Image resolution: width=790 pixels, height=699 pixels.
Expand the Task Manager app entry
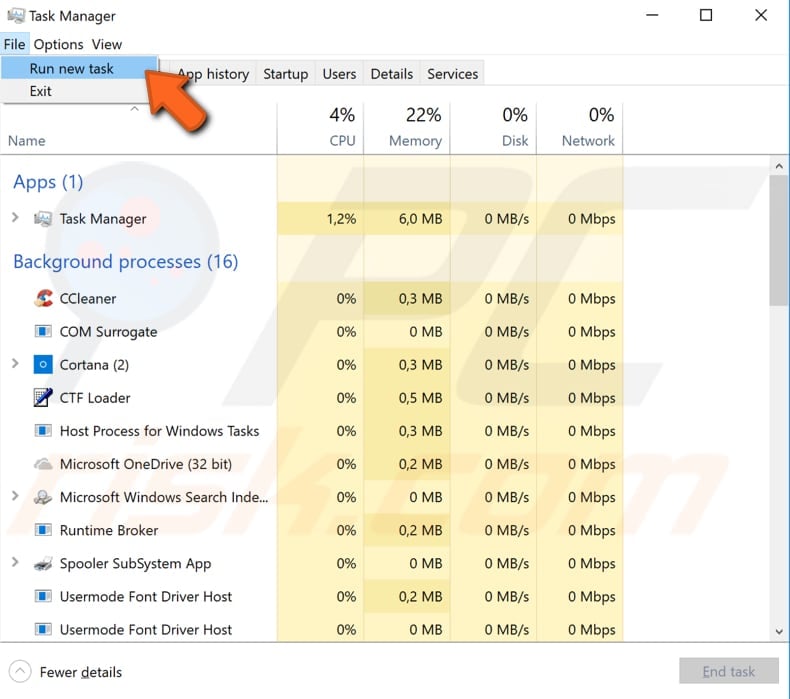(15, 218)
